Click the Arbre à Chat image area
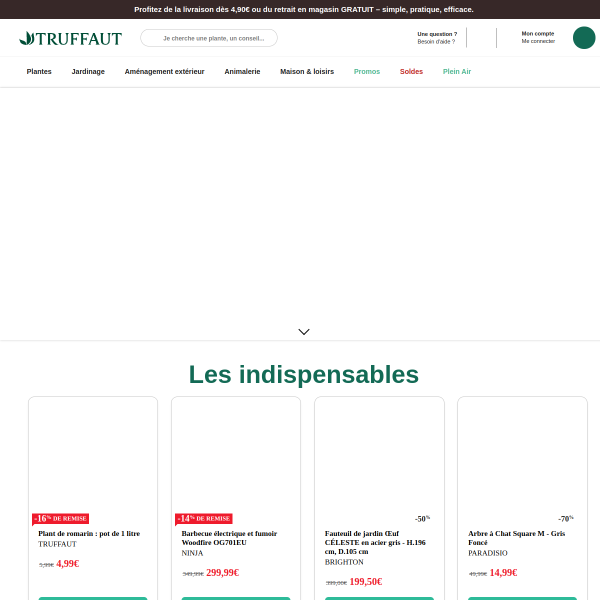The image size is (600, 600). 522,455
